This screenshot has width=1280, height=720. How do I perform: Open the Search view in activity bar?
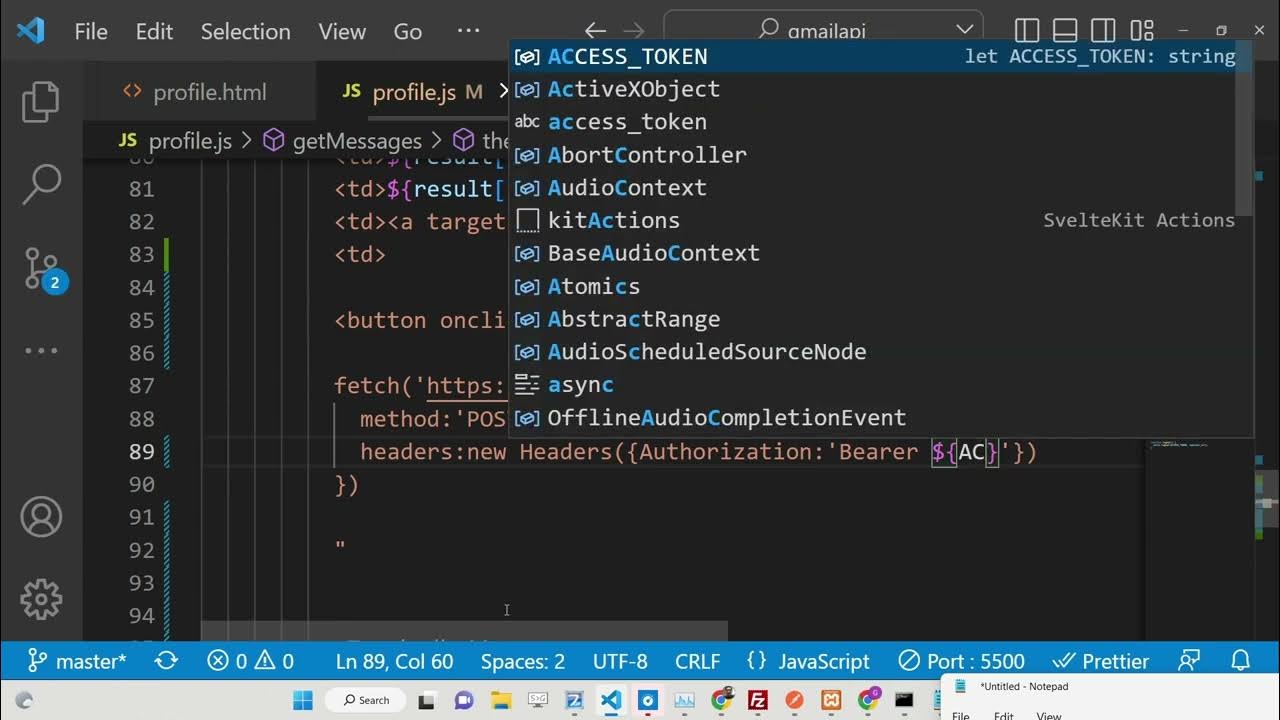coord(41,185)
